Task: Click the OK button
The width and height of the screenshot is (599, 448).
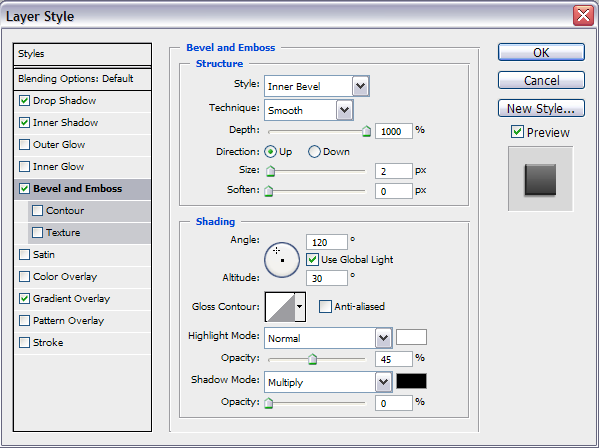Action: pyautogui.click(x=541, y=52)
